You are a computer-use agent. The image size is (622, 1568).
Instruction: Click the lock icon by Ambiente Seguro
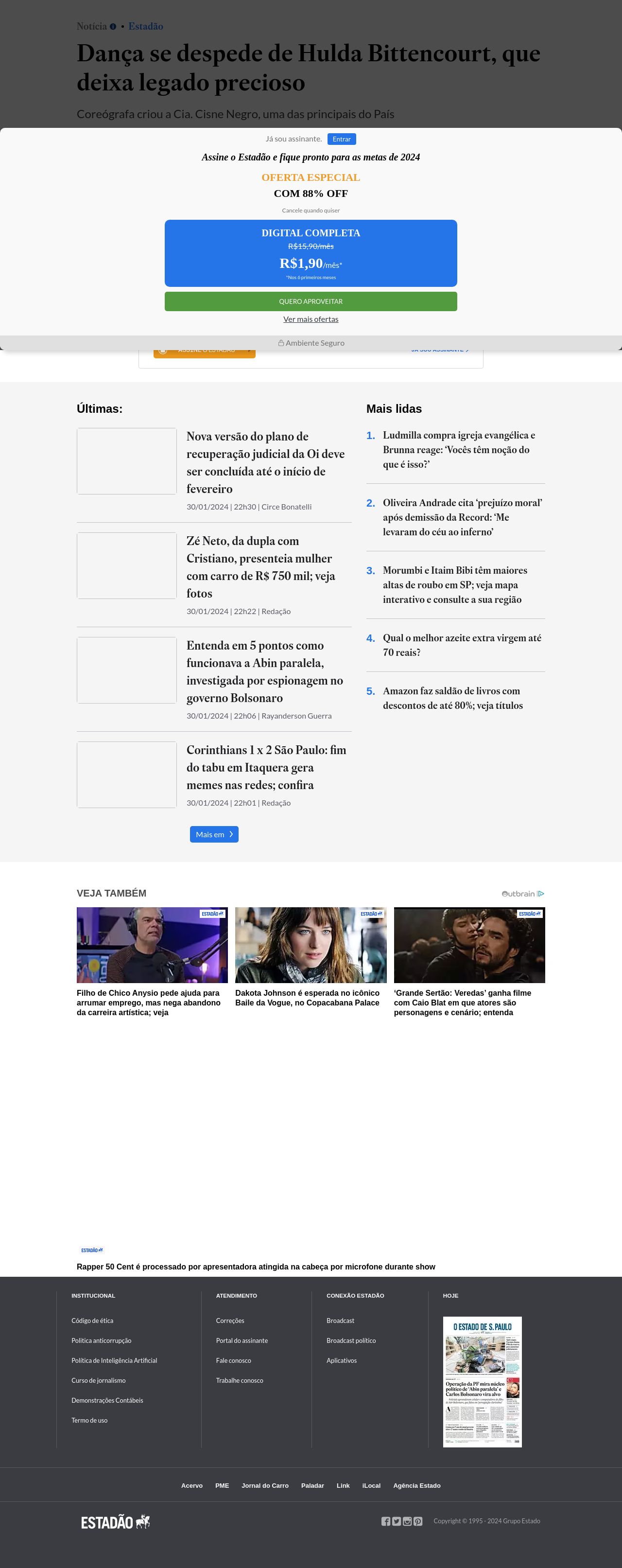tap(281, 343)
